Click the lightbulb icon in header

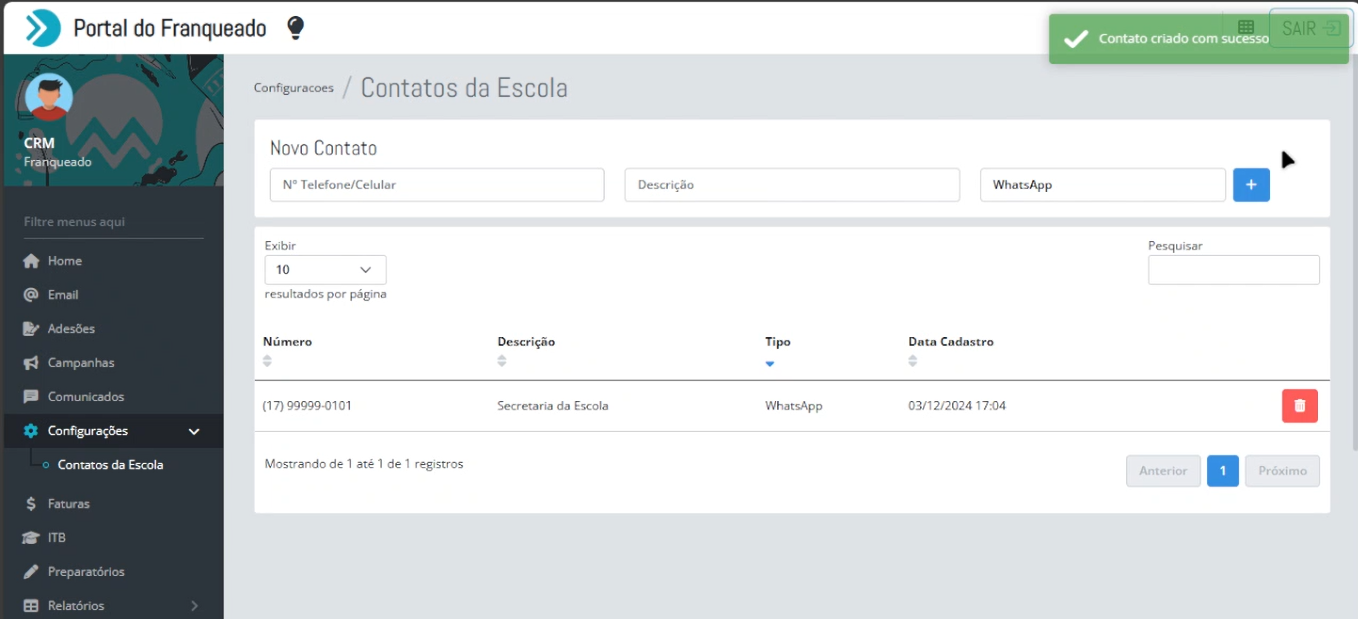coord(295,28)
